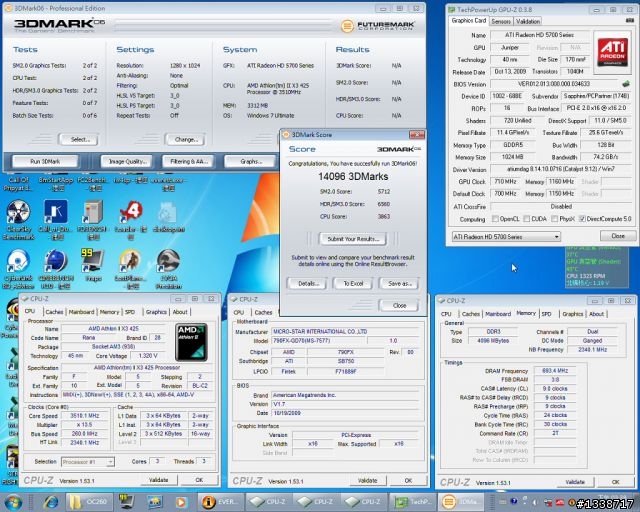Click OK in memory CPU-Z window
Viewport: 640px width, 512px height.
point(616,482)
